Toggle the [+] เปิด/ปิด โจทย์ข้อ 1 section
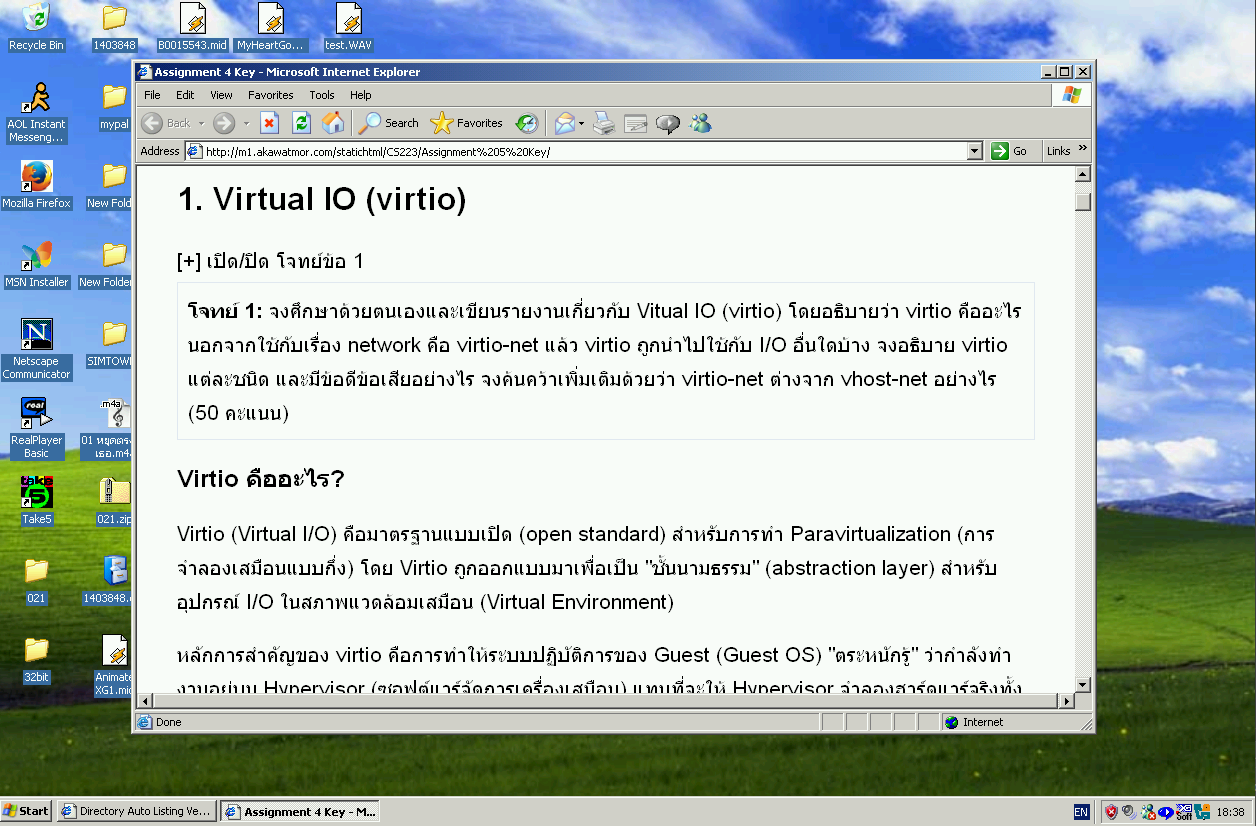 270,262
